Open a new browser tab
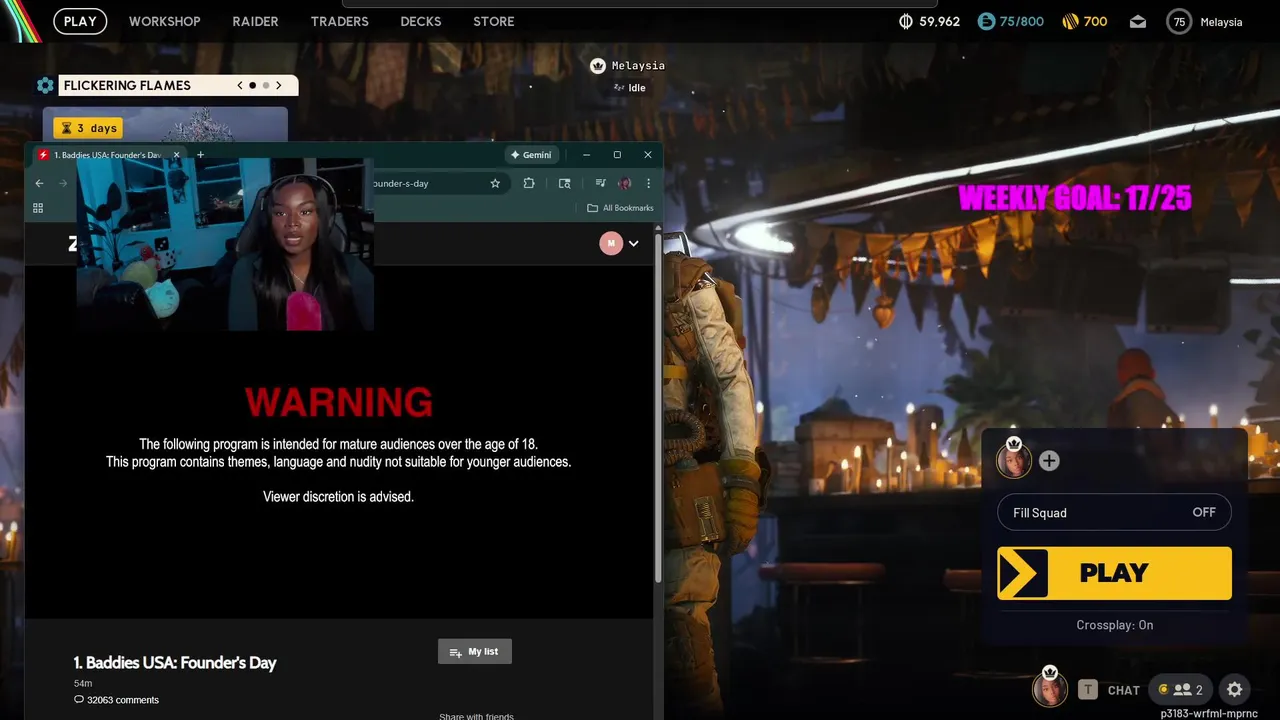The image size is (1280, 720). click(200, 155)
